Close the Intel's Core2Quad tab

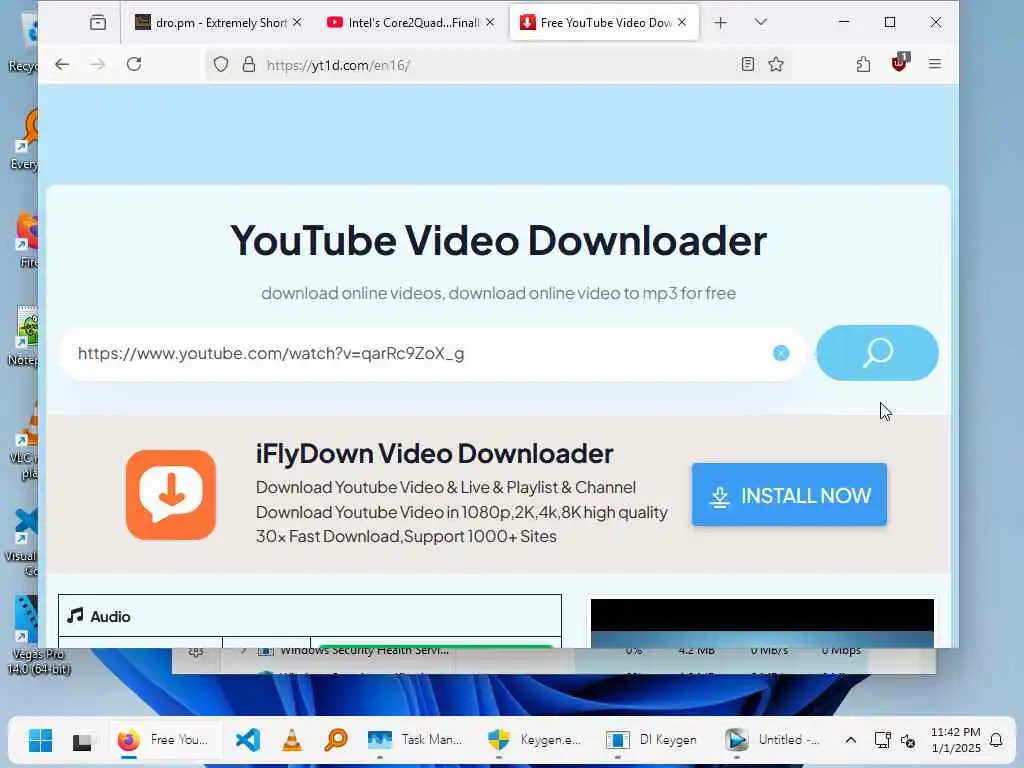(490, 23)
